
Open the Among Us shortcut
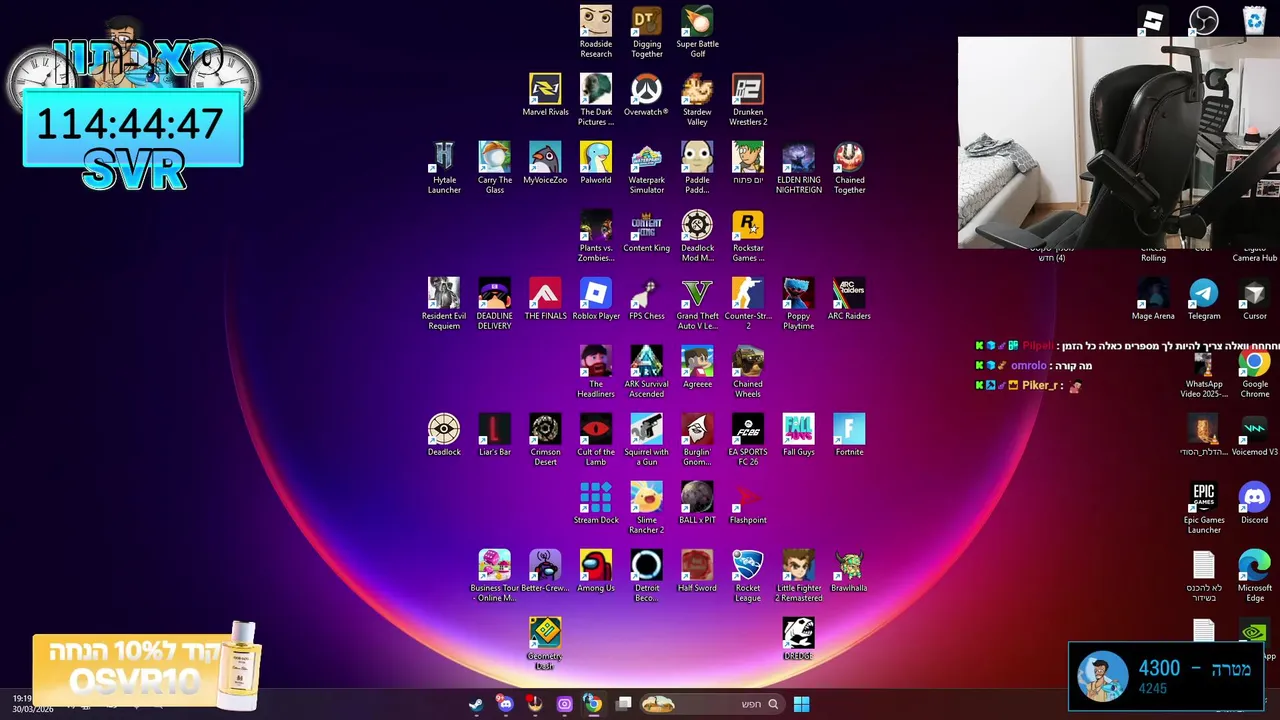click(596, 565)
